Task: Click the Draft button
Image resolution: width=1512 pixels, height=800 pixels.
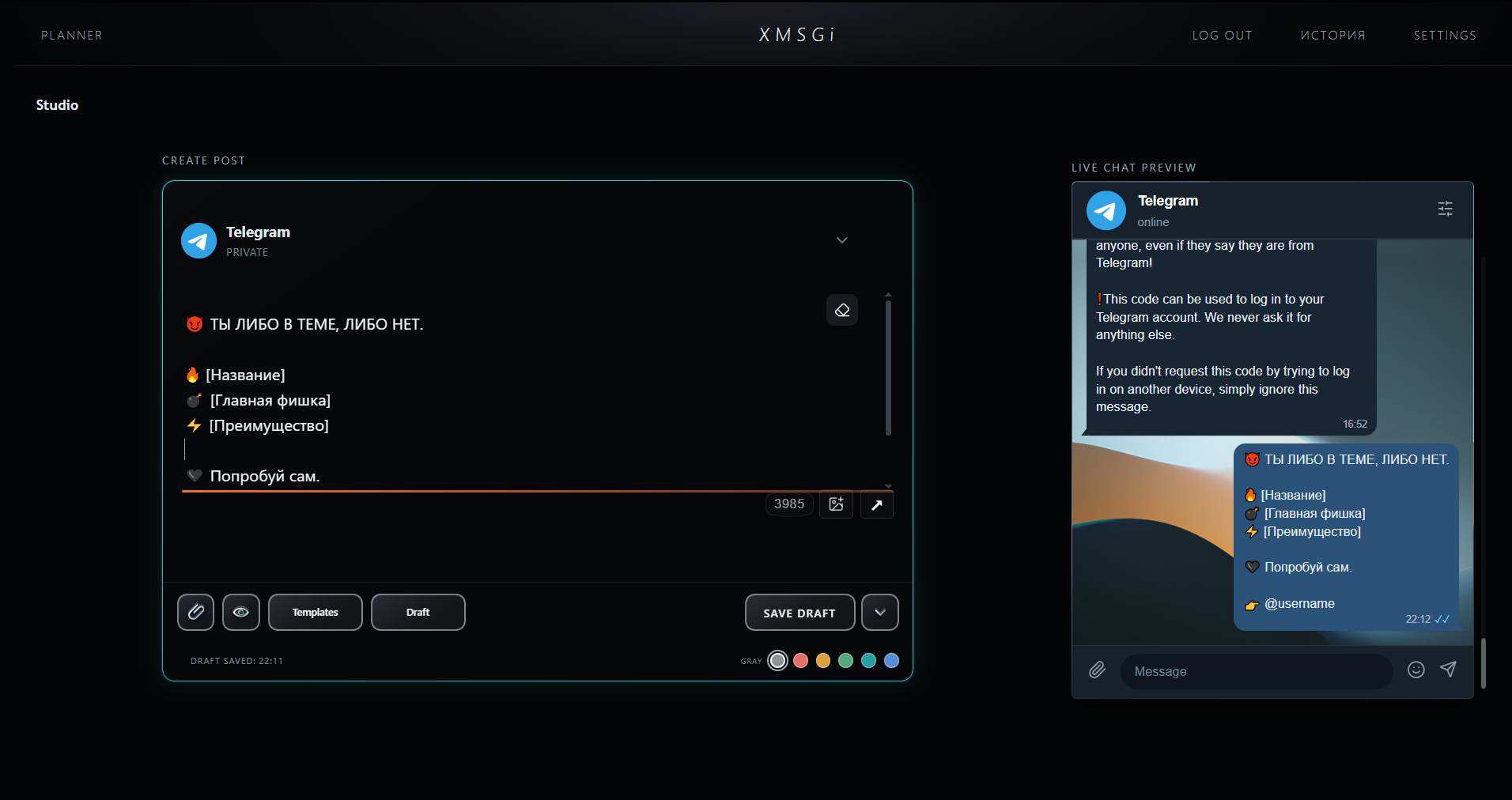Action: [418, 612]
